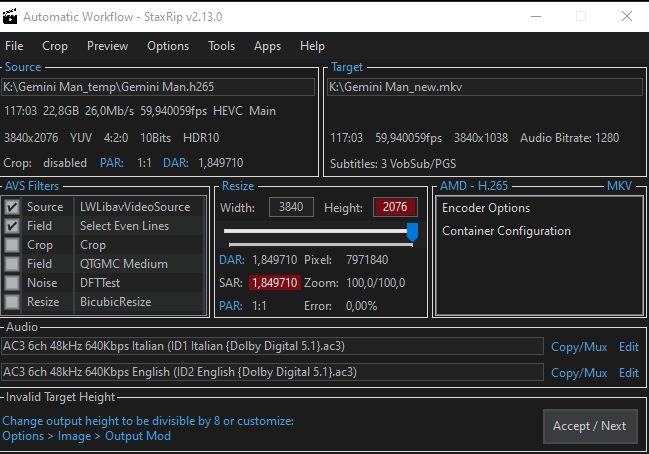Enable the Crop filter checkbox
Screen dimensions: 649x454
(12, 245)
